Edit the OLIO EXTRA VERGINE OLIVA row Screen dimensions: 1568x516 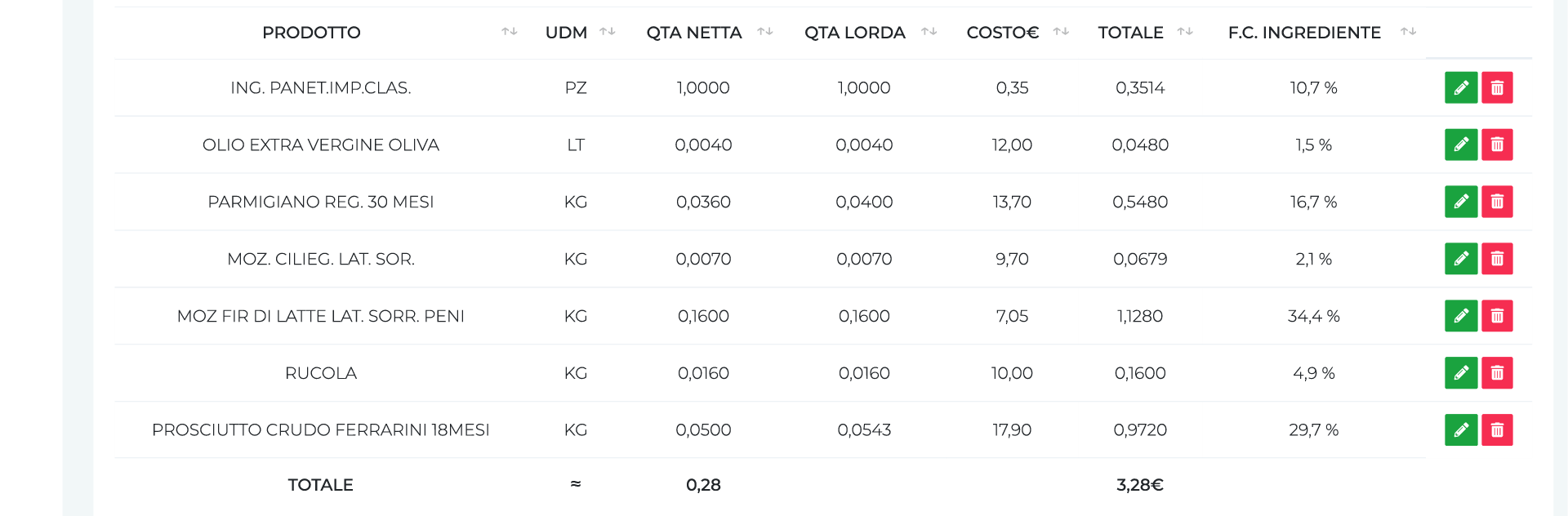tap(1461, 145)
